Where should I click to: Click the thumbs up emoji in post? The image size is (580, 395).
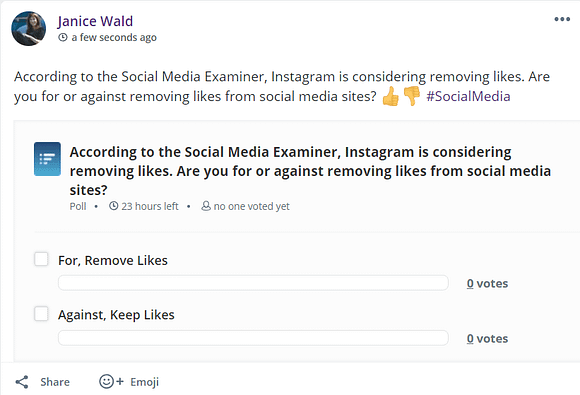(391, 96)
